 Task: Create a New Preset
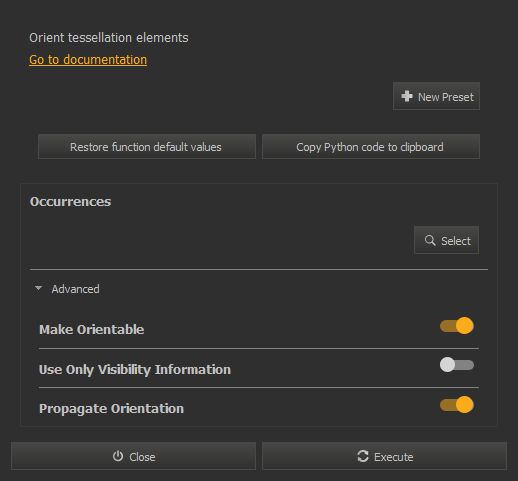click(x=436, y=96)
